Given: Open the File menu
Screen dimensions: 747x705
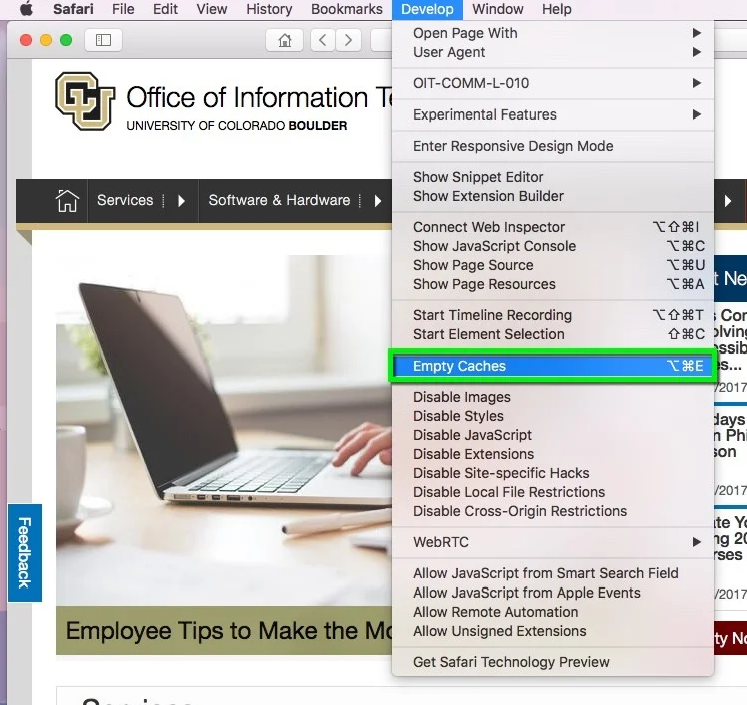Looking at the screenshot, I should (x=123, y=9).
